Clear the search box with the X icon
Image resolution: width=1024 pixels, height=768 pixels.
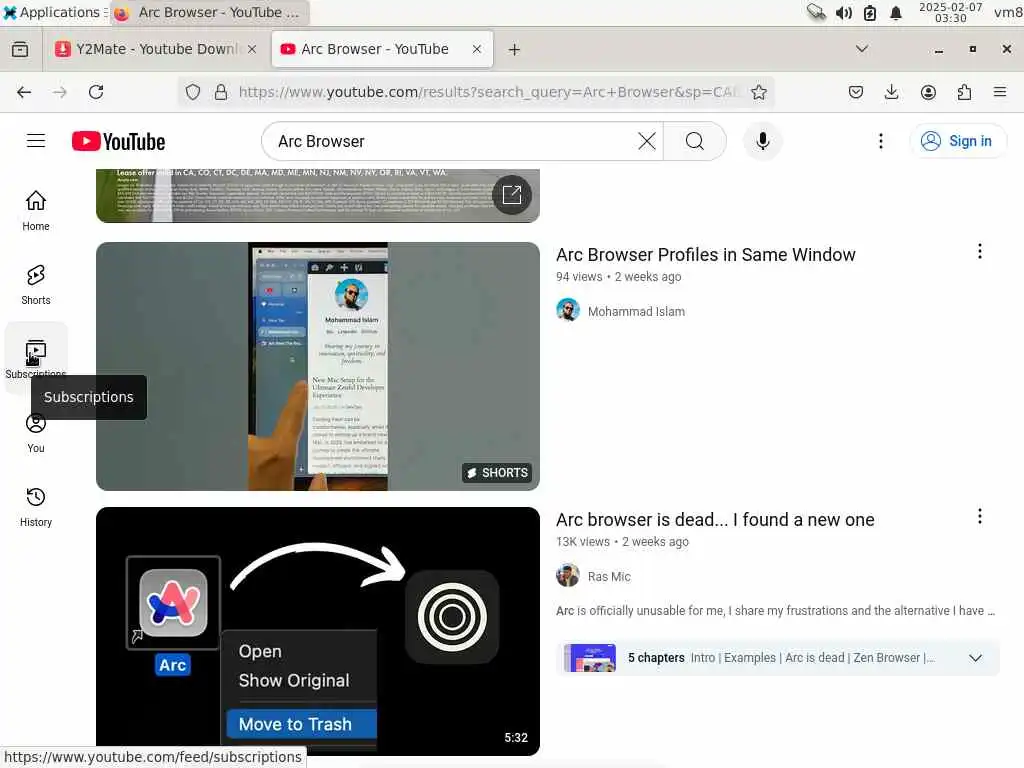[x=647, y=141]
